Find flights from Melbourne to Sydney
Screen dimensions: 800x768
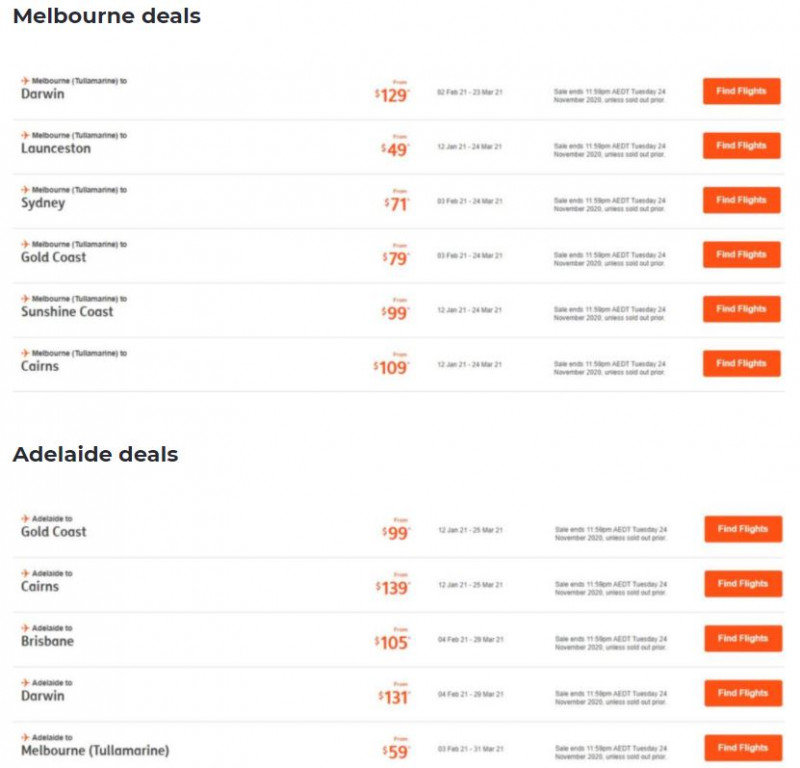tap(741, 200)
